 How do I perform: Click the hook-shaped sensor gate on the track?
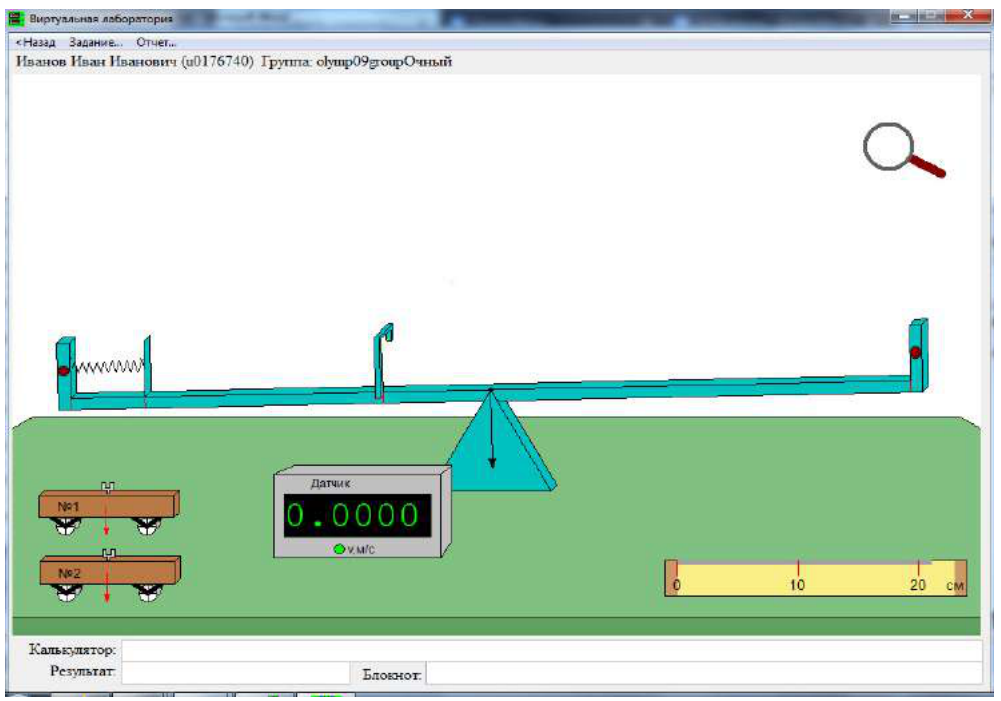coord(382,361)
